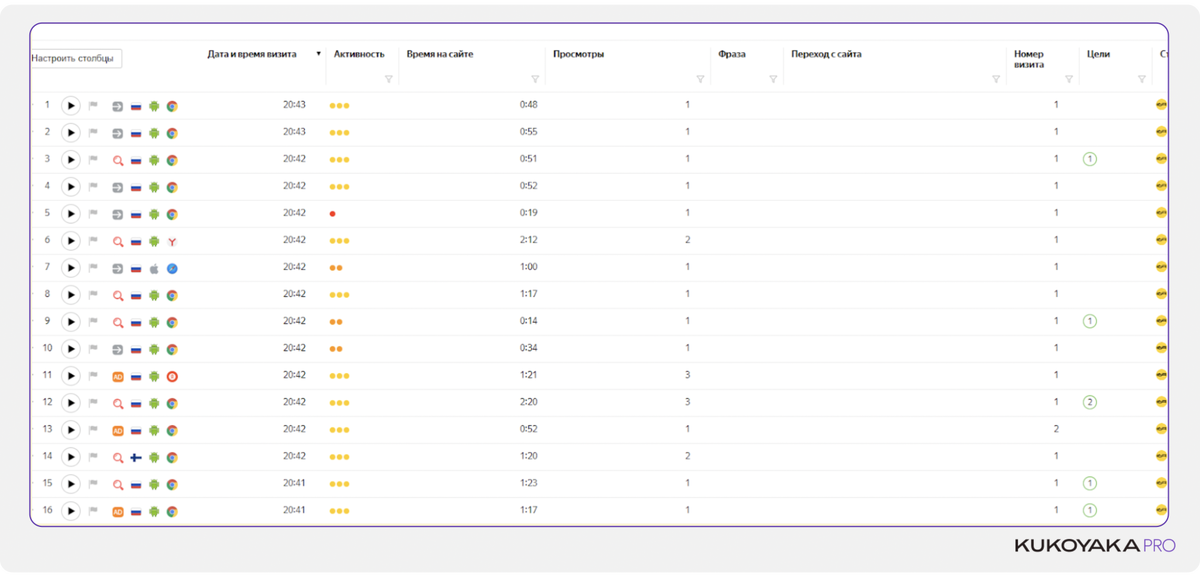Play the session recording in row 16
The width and height of the screenshot is (1200, 577).
click(x=70, y=510)
